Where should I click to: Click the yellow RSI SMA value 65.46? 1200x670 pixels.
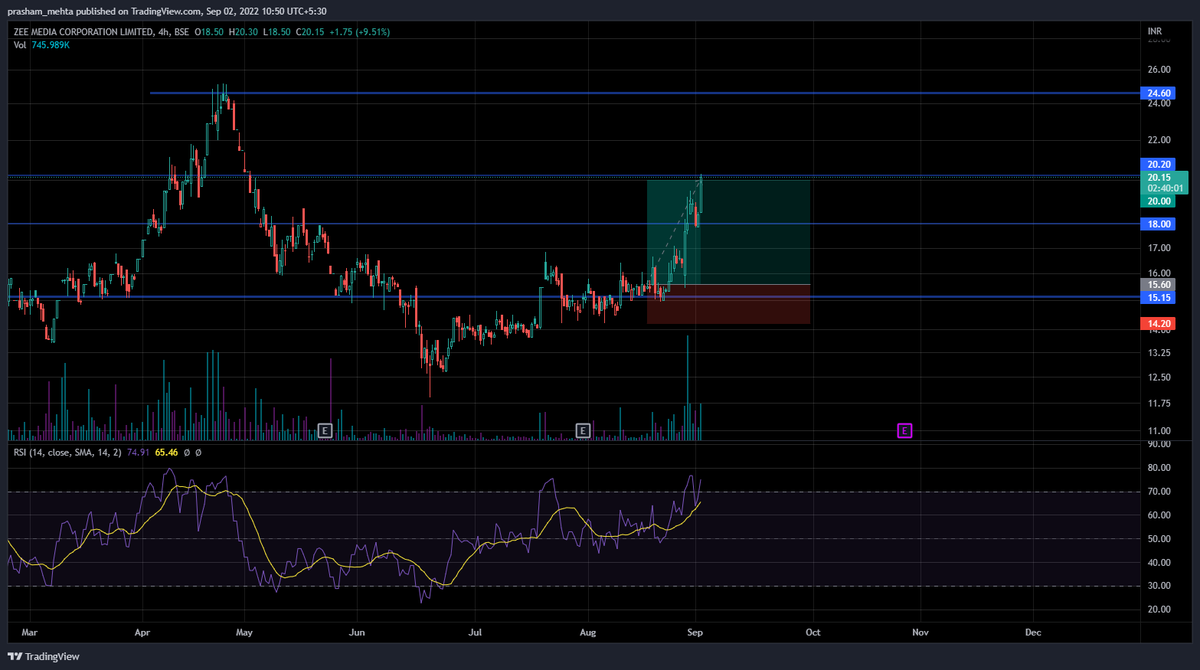coord(167,452)
